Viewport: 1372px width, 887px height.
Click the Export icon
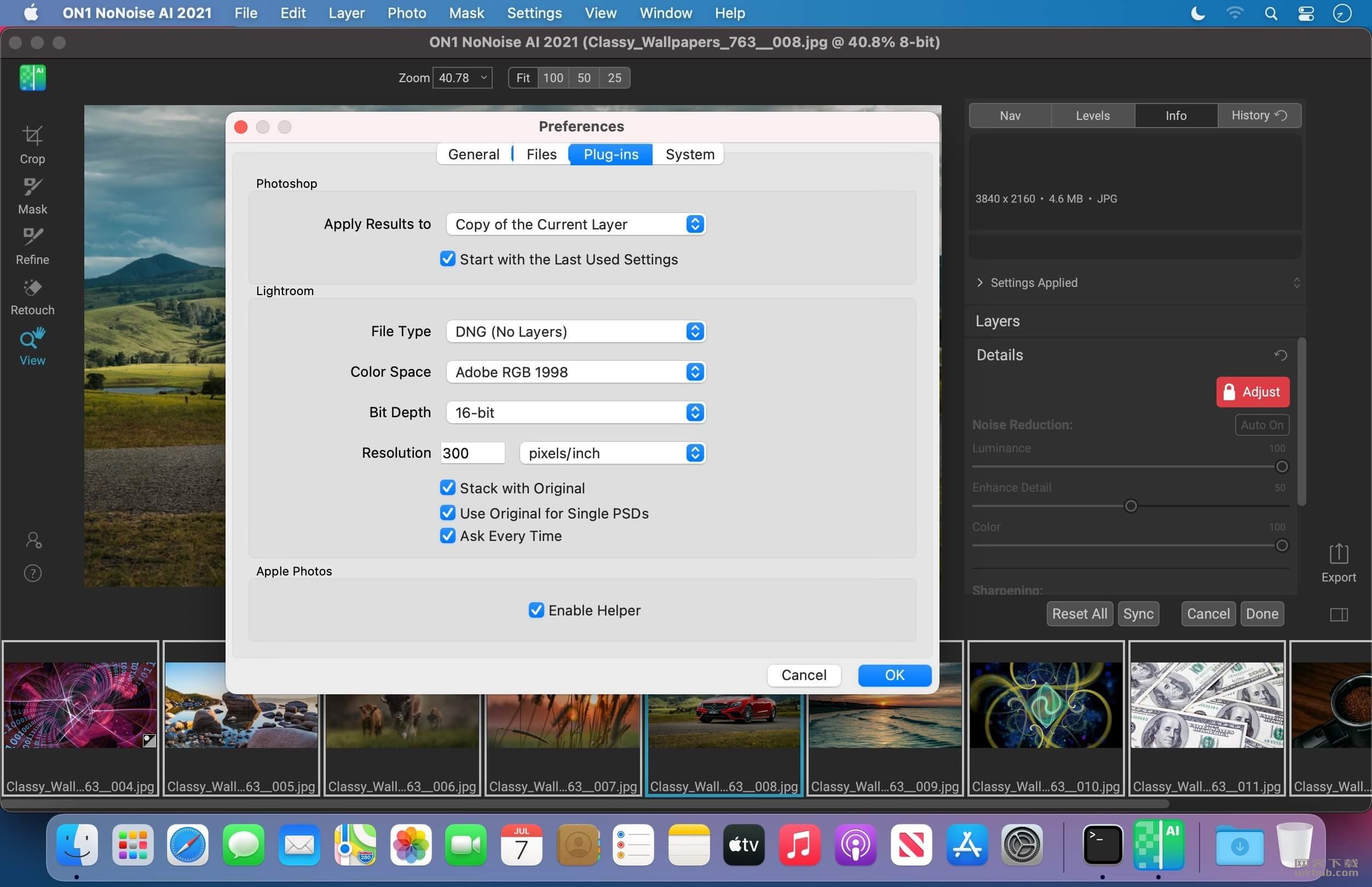click(1338, 562)
